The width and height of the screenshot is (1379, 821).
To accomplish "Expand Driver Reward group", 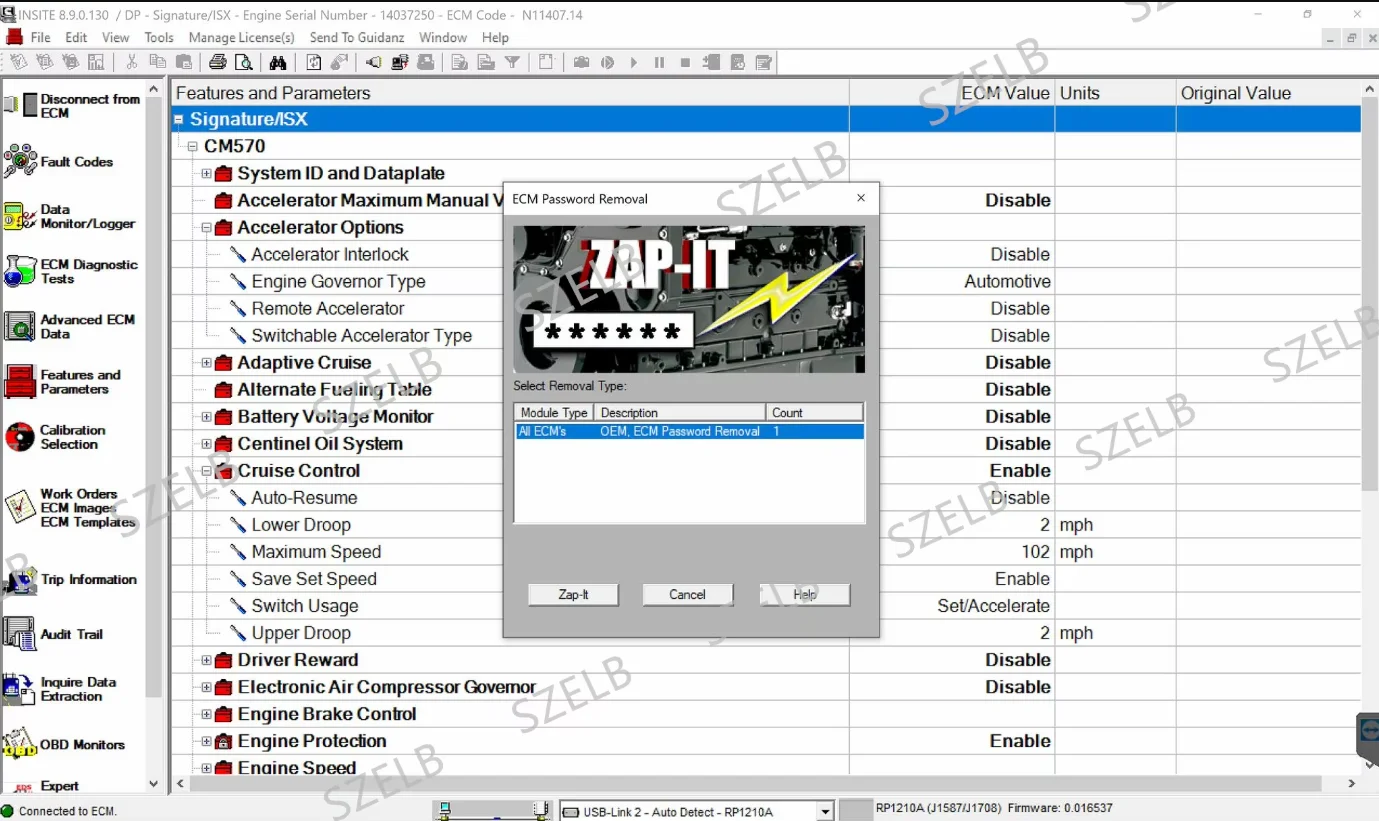I will 207,660.
